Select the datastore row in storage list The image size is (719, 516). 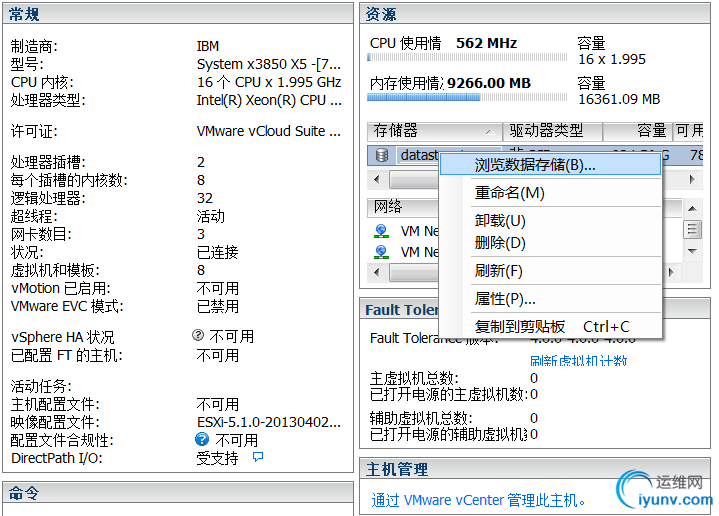[x=535, y=155]
